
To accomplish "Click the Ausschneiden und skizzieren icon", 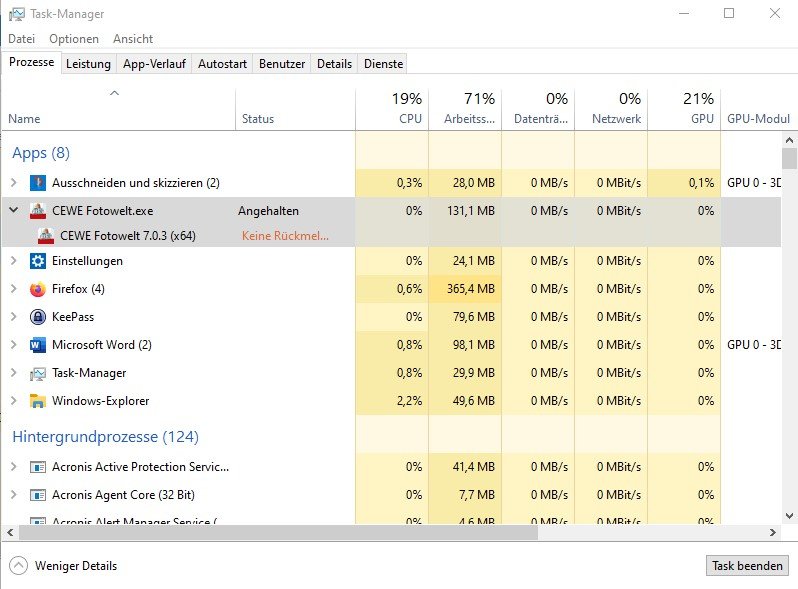I will 38,183.
